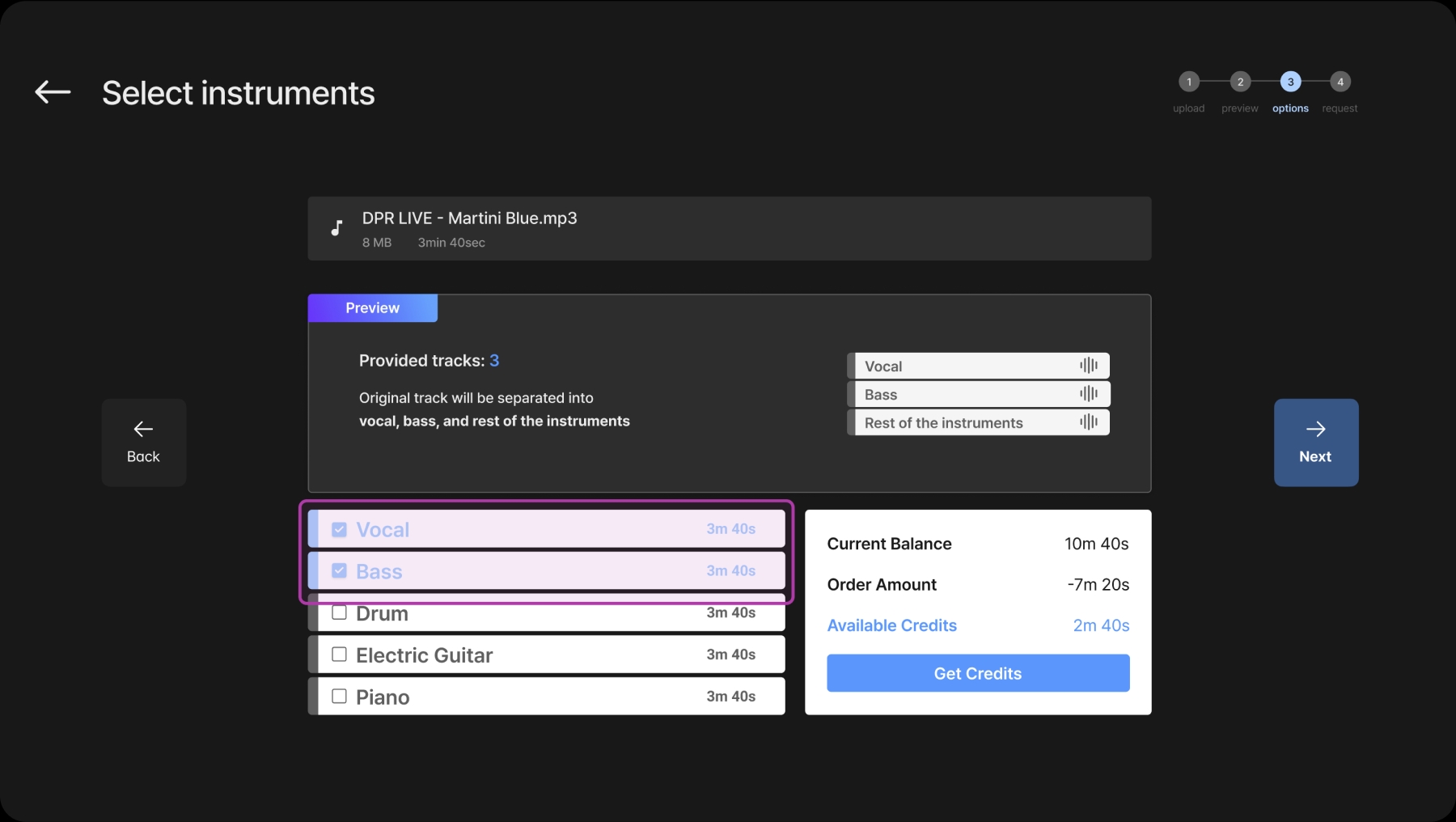1456x822 pixels.
Task: Click the music note icon of the mp3 file
Action: coord(336,228)
